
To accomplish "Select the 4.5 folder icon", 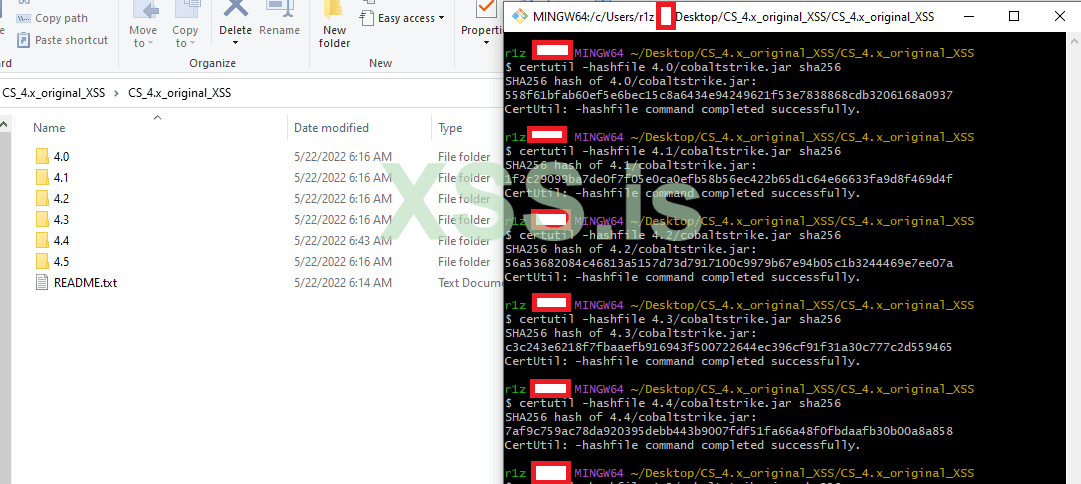I will [x=43, y=262].
